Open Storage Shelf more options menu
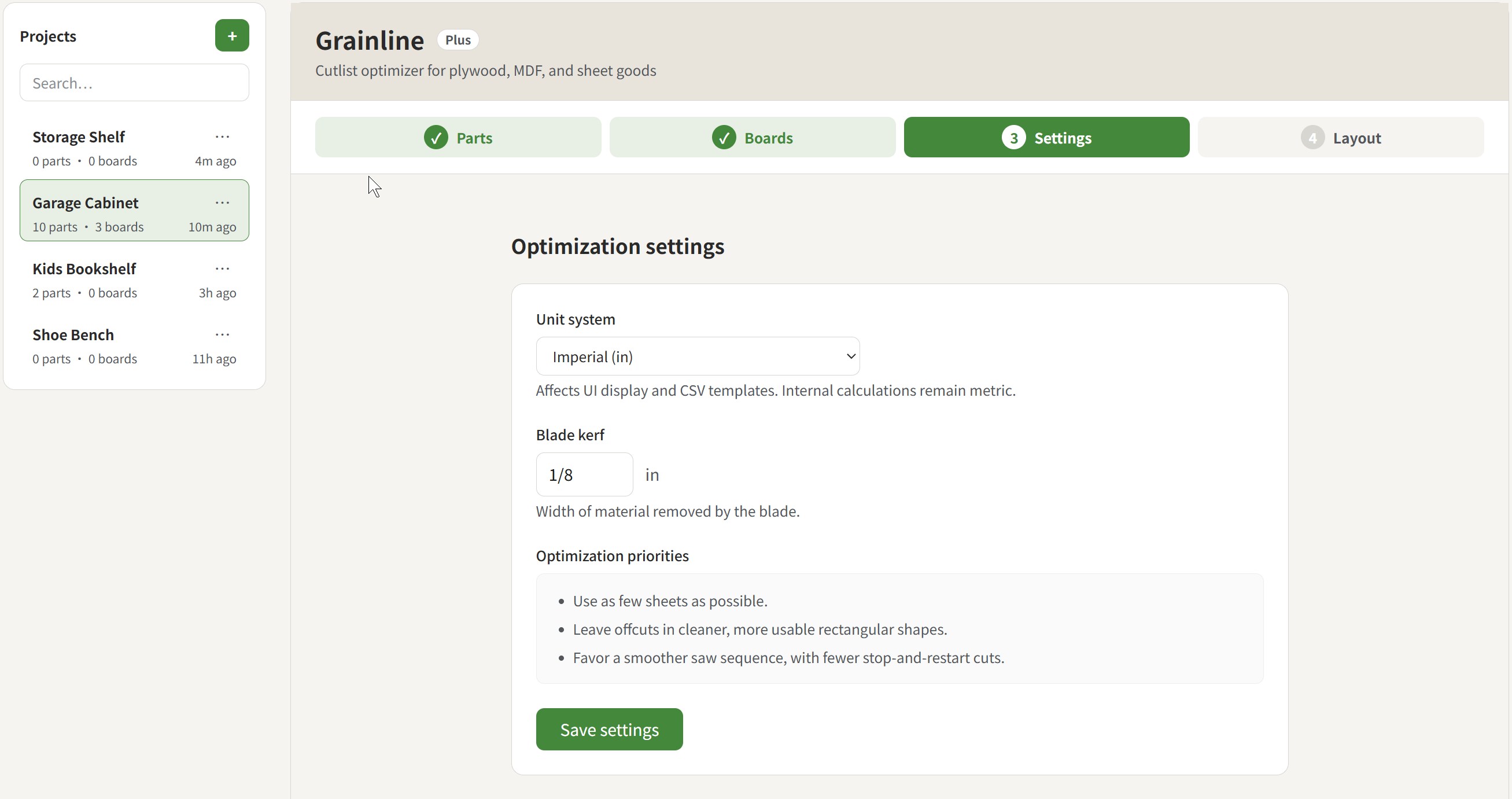The image size is (1512, 799). (222, 137)
